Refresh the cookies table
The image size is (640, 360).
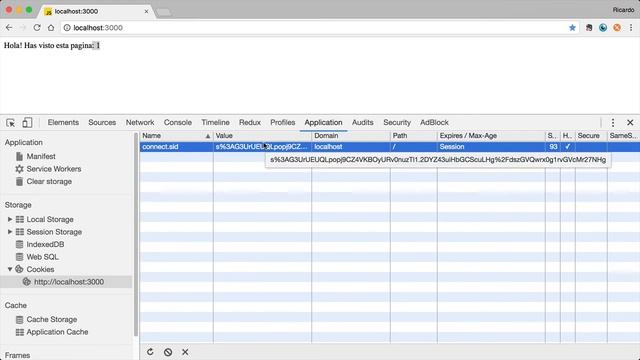click(150, 352)
